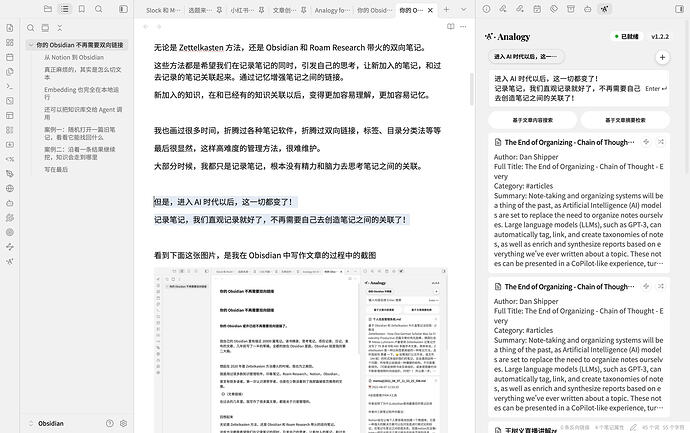Jump to '案例一' outline heading
The height and width of the screenshot is (433, 690).
(80, 133)
